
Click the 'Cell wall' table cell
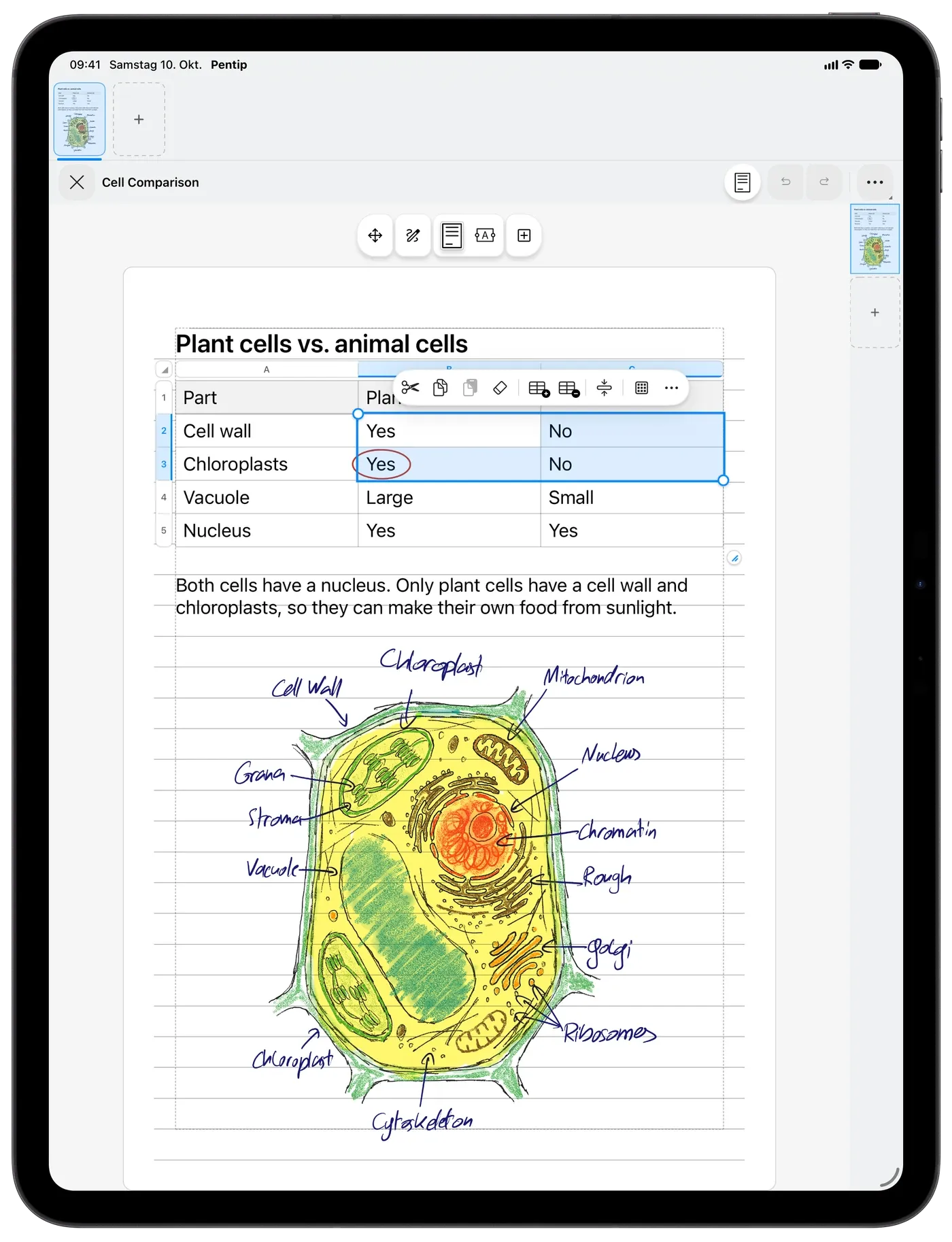267,431
